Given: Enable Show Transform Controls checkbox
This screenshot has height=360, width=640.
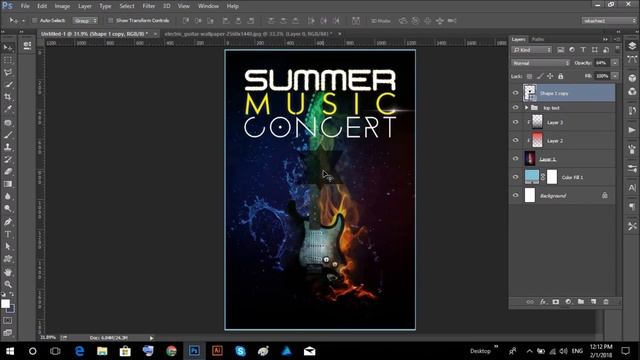Looking at the screenshot, I should [x=111, y=20].
